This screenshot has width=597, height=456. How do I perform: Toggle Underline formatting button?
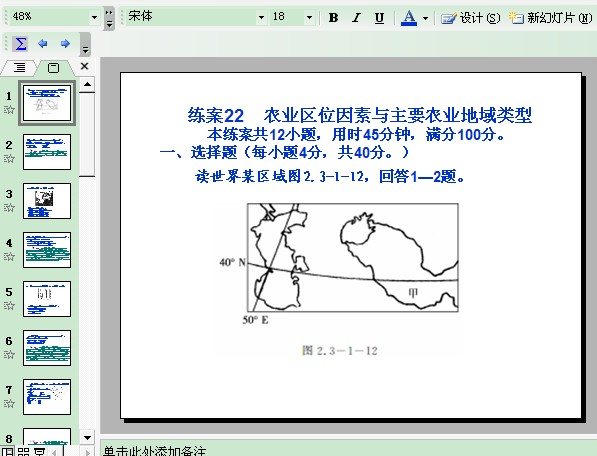379,18
